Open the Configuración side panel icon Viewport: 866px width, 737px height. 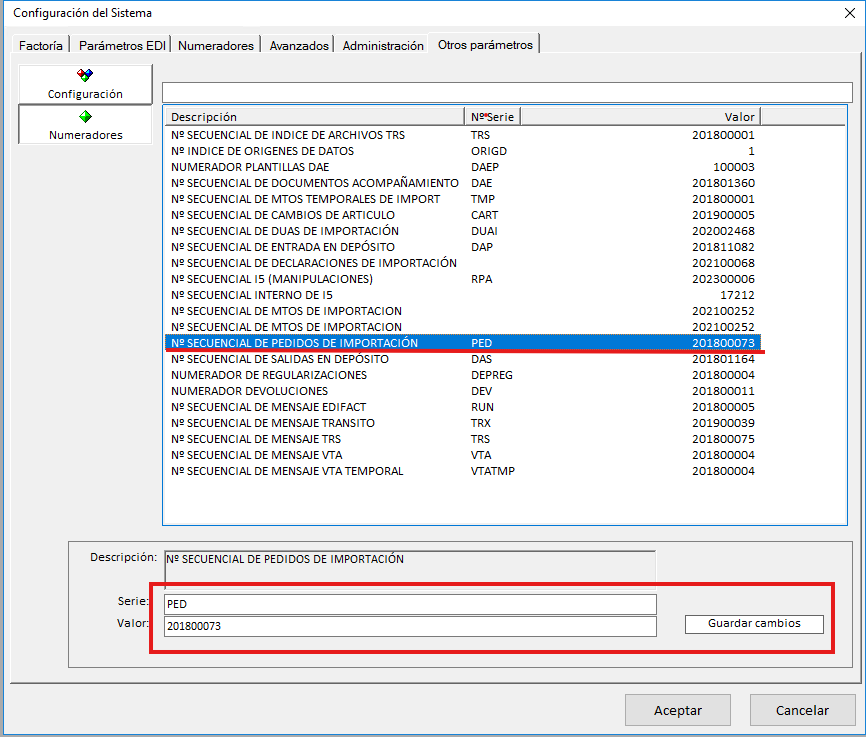(x=85, y=76)
